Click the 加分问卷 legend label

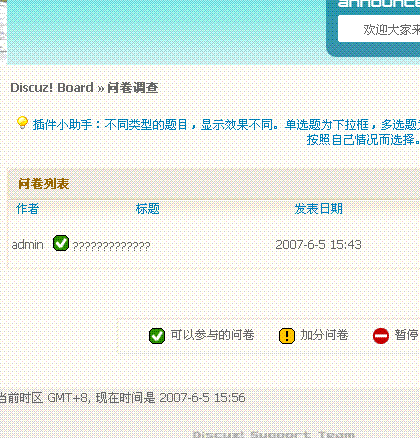pos(324,335)
